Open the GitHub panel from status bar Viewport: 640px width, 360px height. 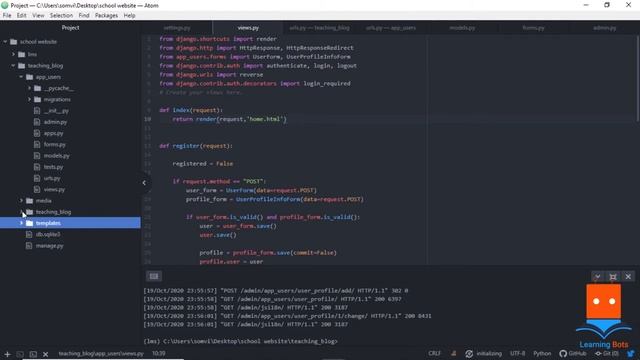pos(573,353)
